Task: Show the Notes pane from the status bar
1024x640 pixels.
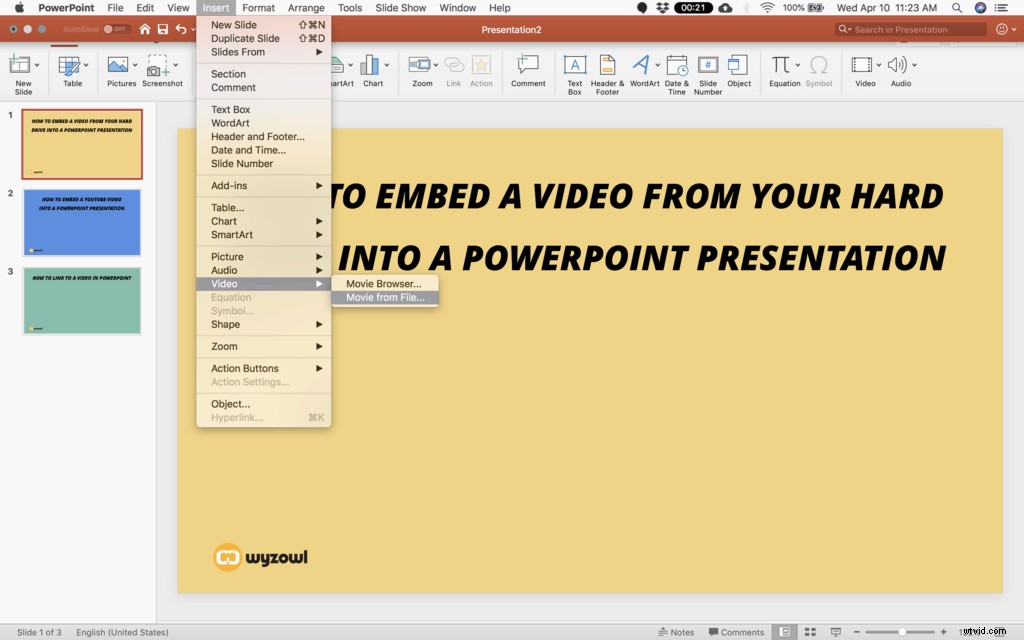Action: (677, 632)
